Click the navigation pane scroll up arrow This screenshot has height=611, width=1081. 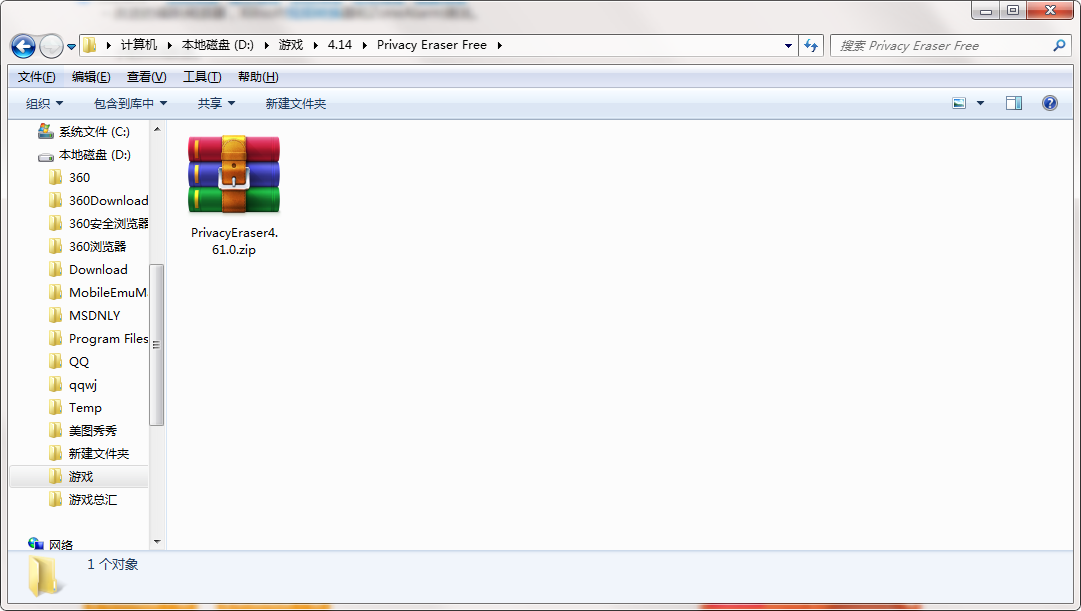(157, 129)
